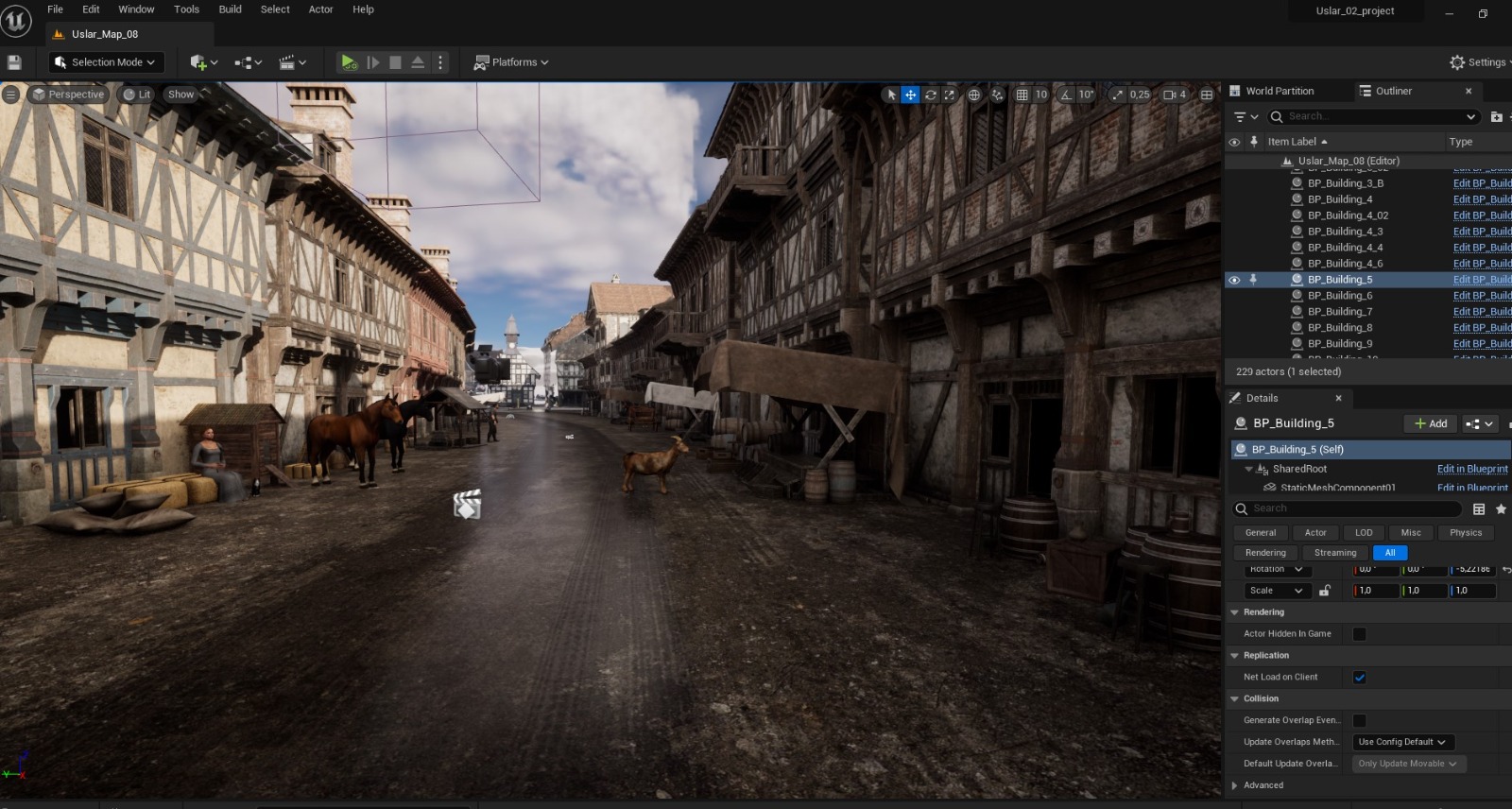Viewport: 1512px width, 809px height.
Task: Click Edit in Blueprint link for SharedRoot
Action: [x=1471, y=469]
